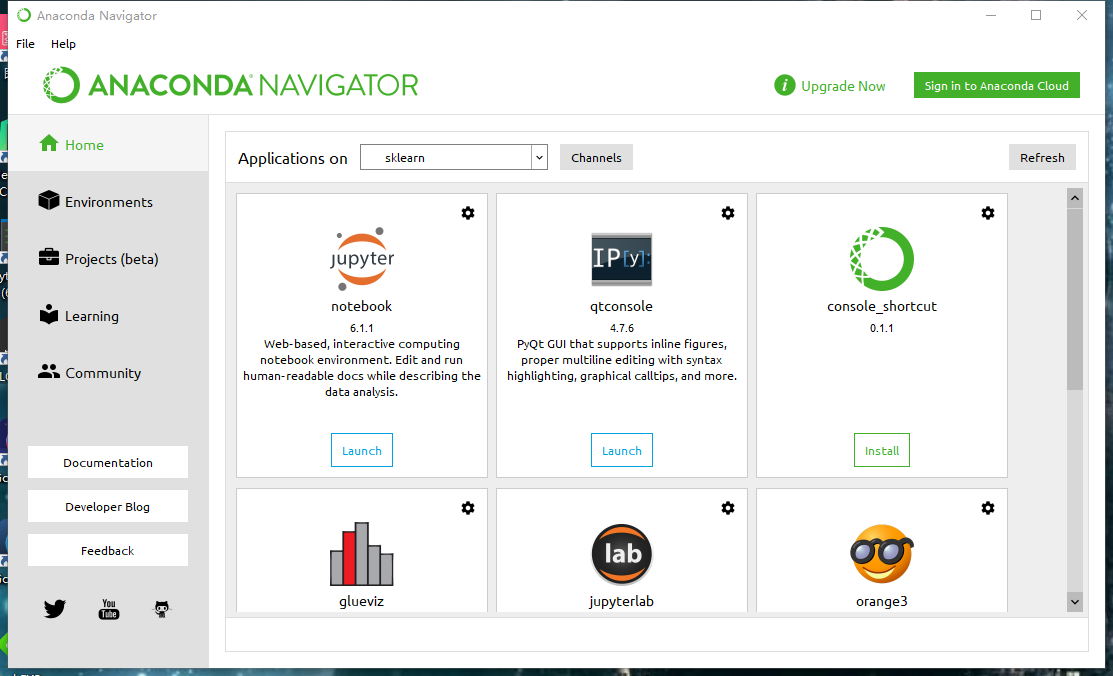Click the Jupyter notebook logo
The image size is (1113, 676).
coord(362,258)
